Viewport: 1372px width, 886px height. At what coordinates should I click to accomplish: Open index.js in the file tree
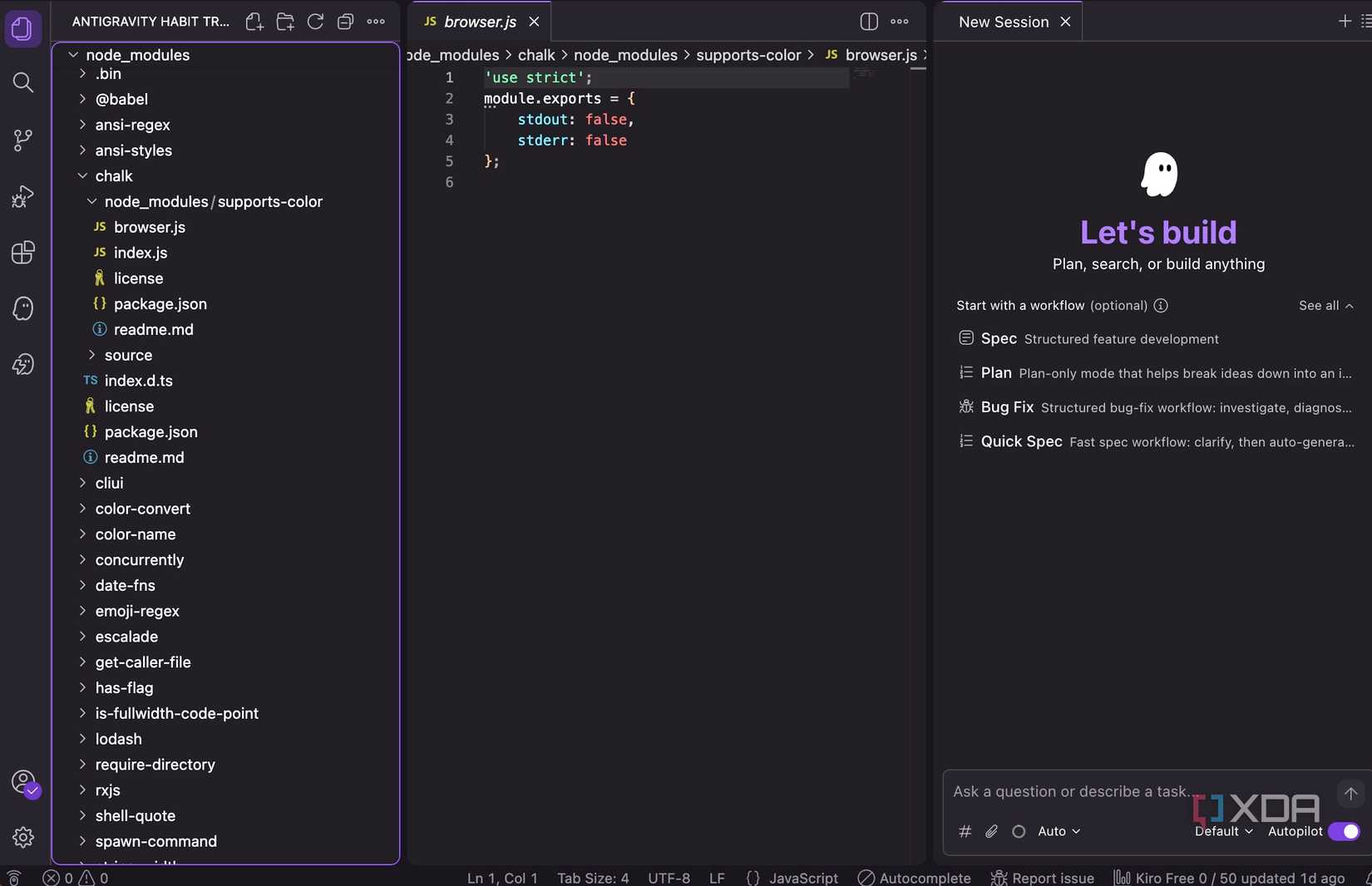[225, 253]
